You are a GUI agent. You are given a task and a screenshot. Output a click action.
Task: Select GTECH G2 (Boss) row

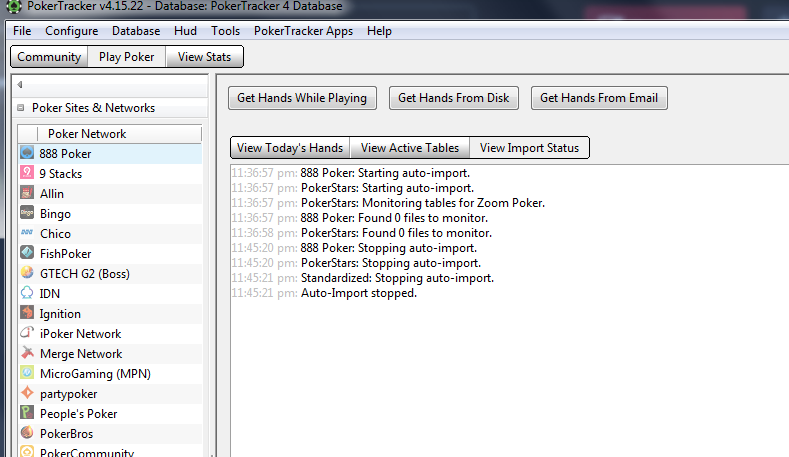[x=110, y=274]
